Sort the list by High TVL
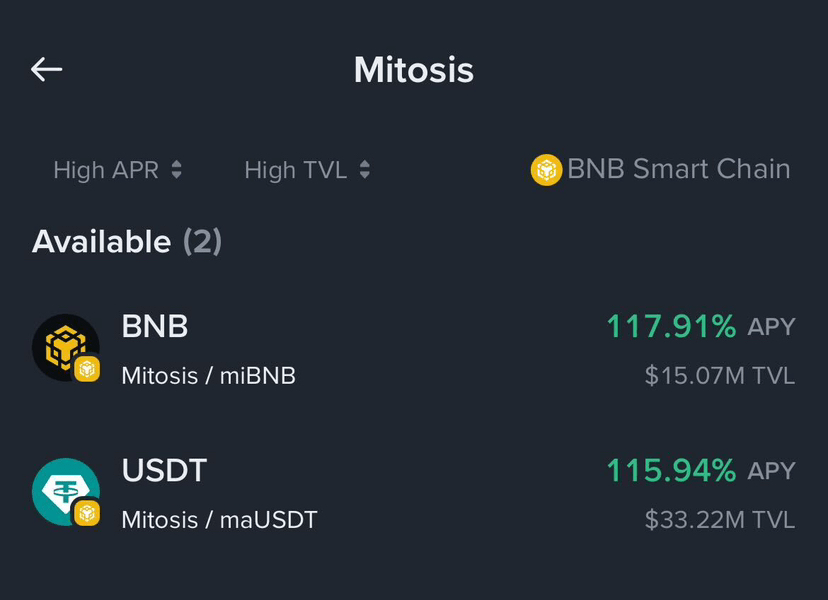This screenshot has width=828, height=600. pos(295,170)
